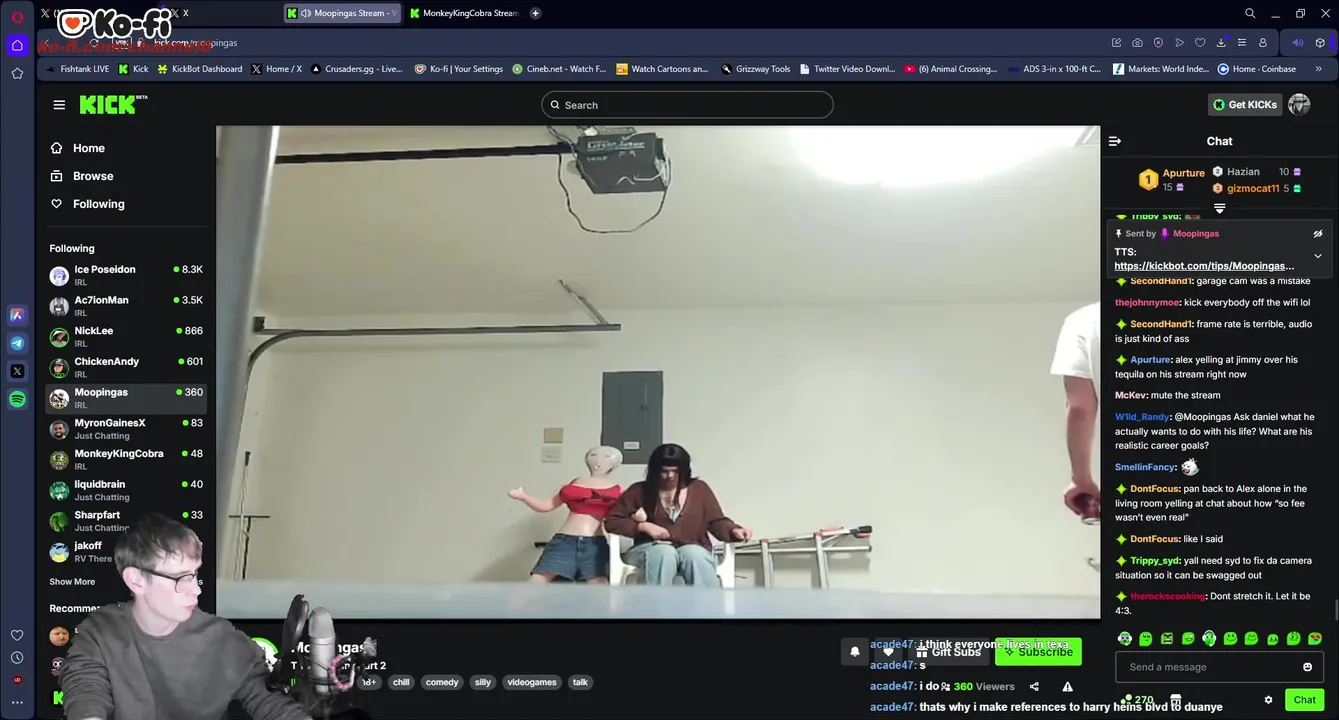This screenshot has width=1339, height=720.
Task: Open Fishtank LIVE bookmark
Action: pyautogui.click(x=77, y=69)
